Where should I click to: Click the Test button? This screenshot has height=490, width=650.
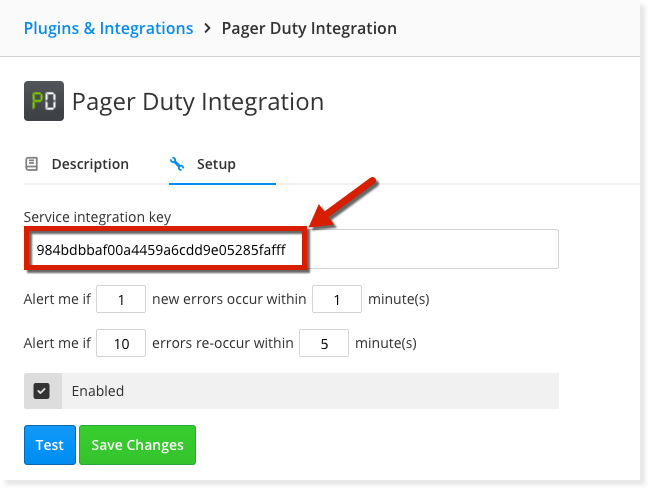tap(50, 445)
